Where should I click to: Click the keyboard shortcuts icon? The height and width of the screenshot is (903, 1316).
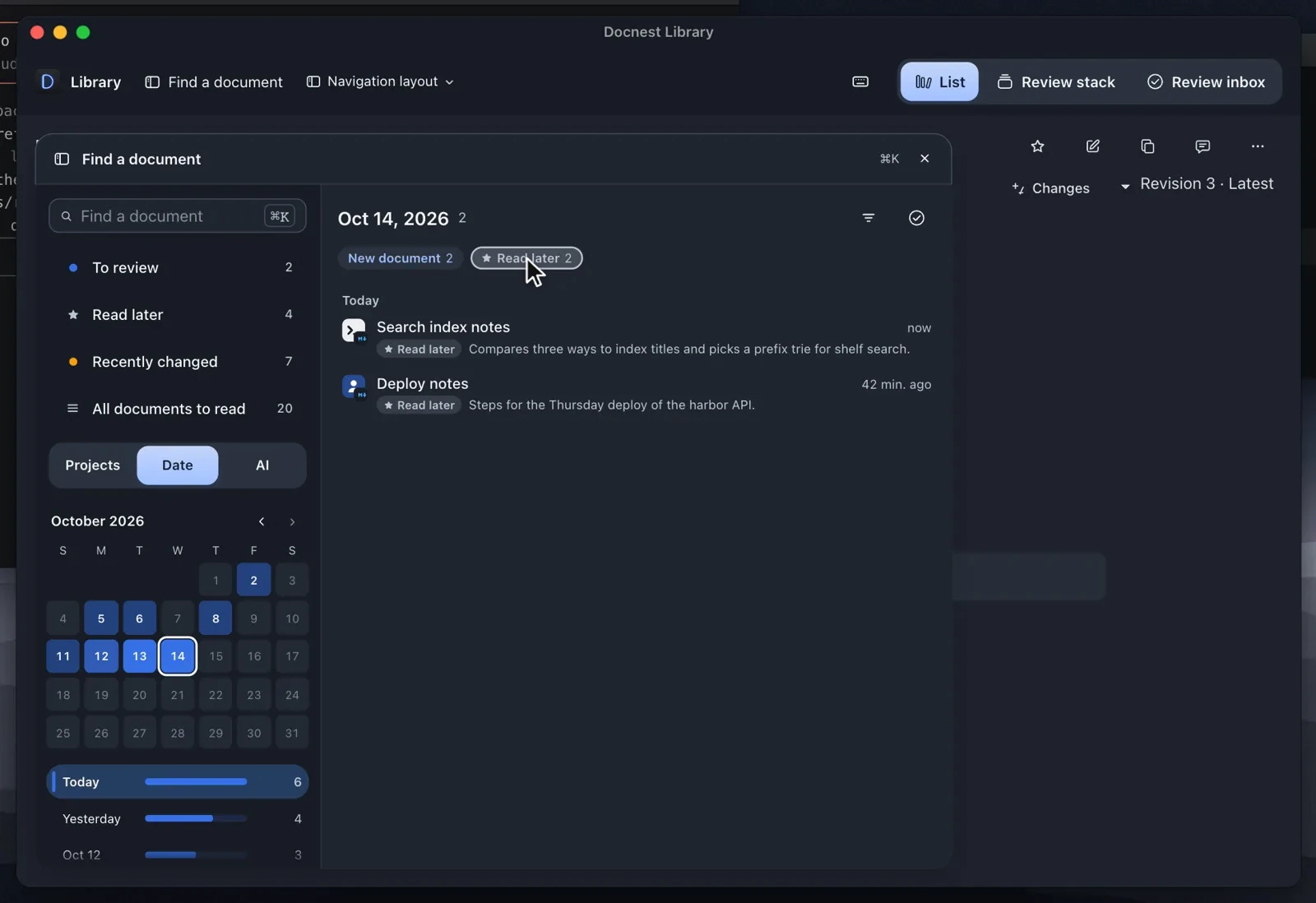(x=860, y=81)
